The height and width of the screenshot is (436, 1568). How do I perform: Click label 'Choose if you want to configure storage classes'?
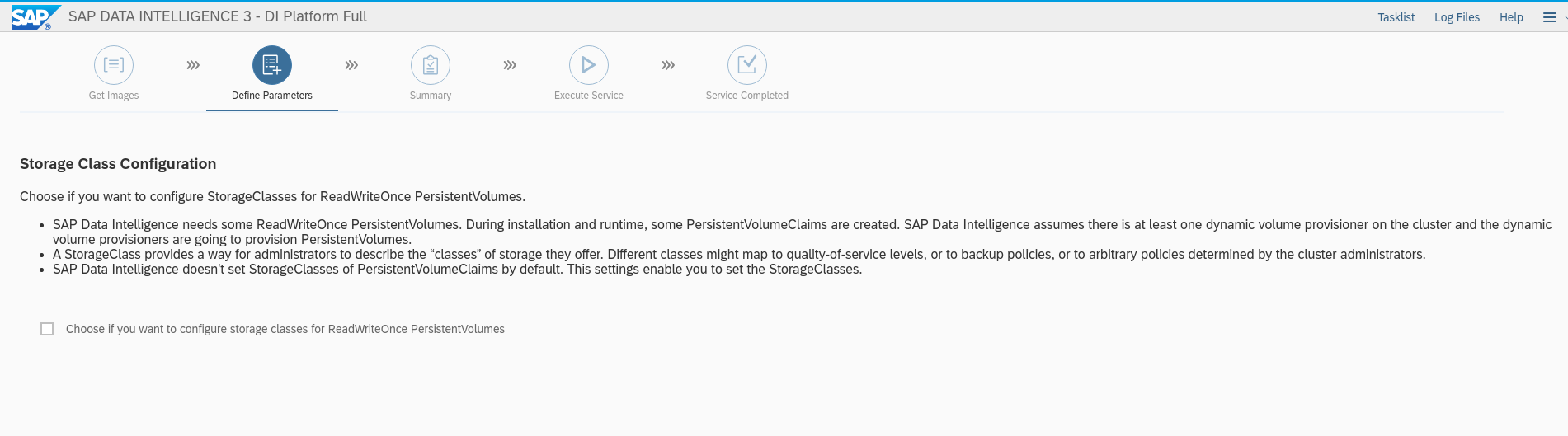point(285,329)
